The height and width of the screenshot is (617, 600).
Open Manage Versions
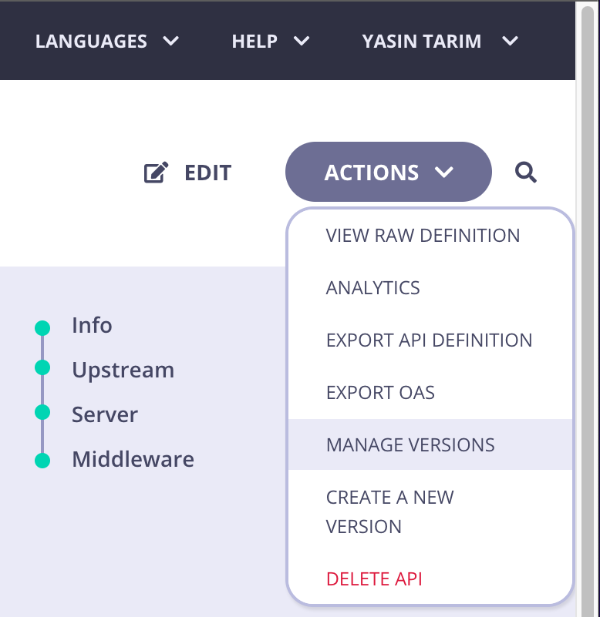pyautogui.click(x=410, y=445)
